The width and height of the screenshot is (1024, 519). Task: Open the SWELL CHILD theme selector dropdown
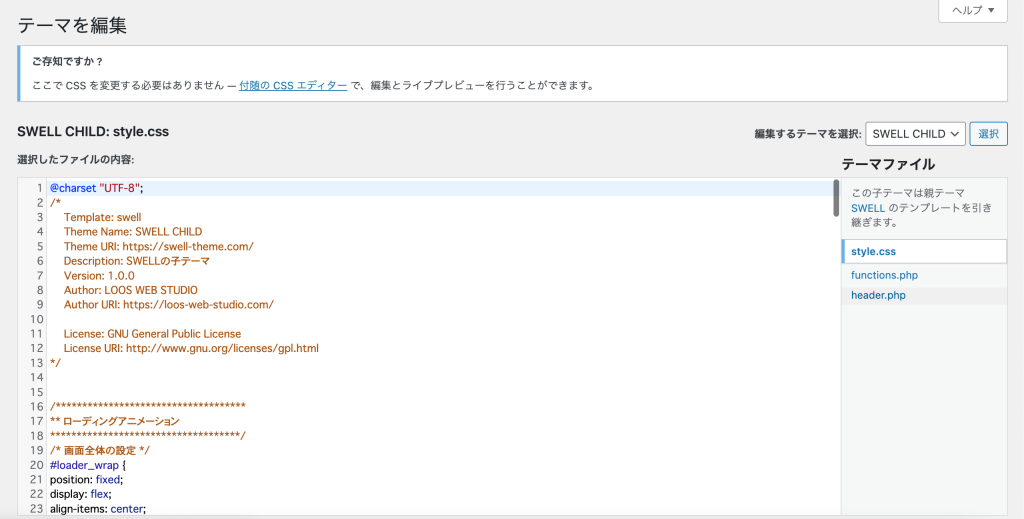click(x=915, y=134)
